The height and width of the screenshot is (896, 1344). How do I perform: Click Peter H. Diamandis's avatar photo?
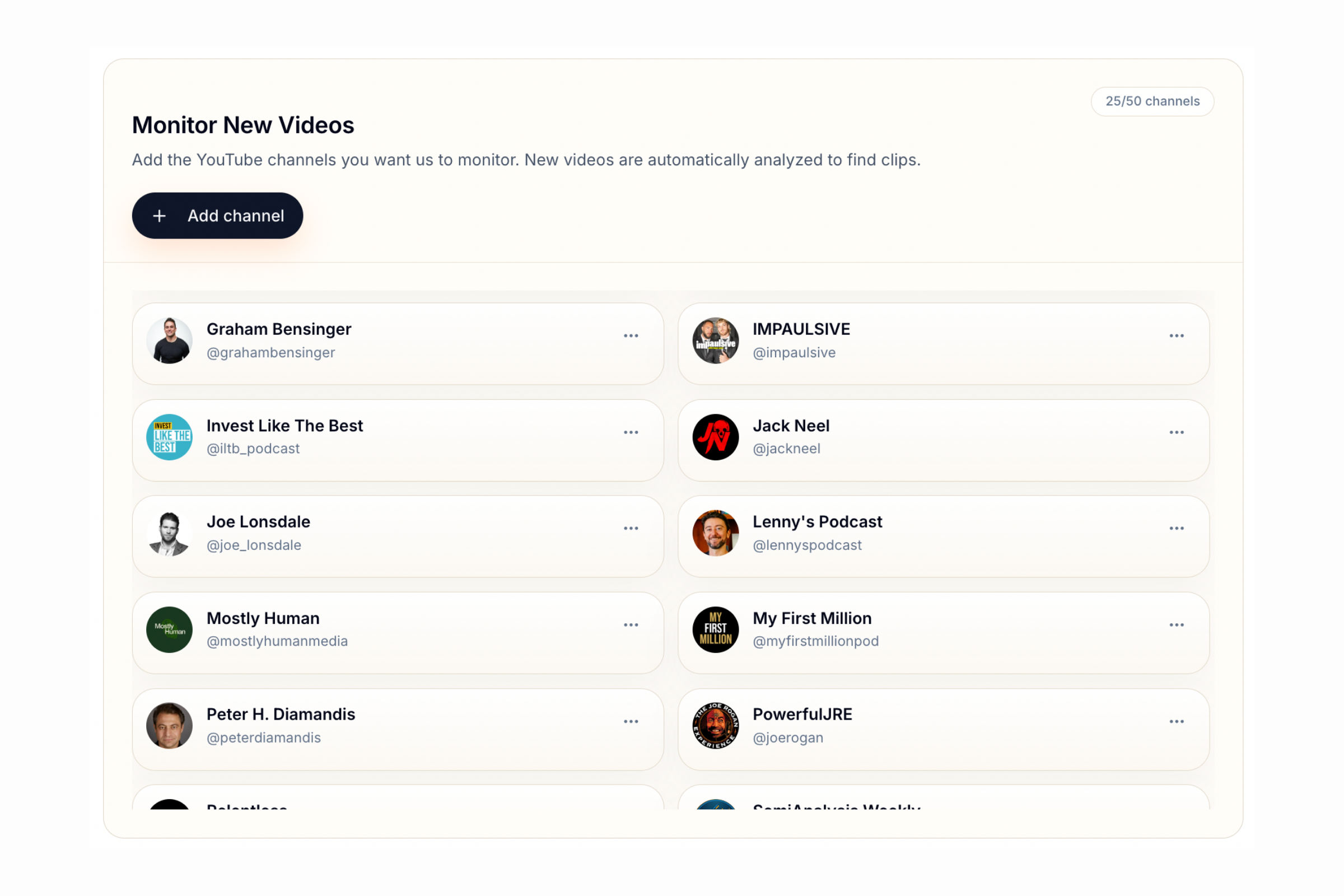click(169, 726)
